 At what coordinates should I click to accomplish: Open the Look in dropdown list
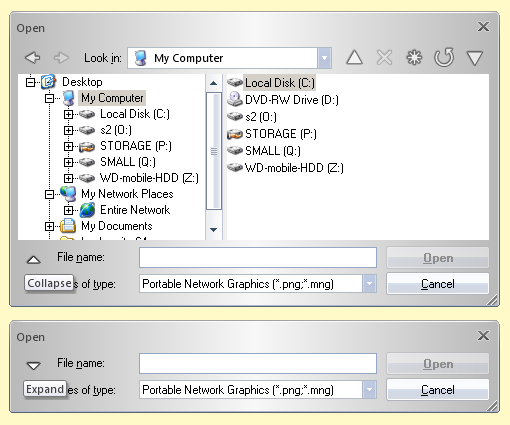point(324,58)
